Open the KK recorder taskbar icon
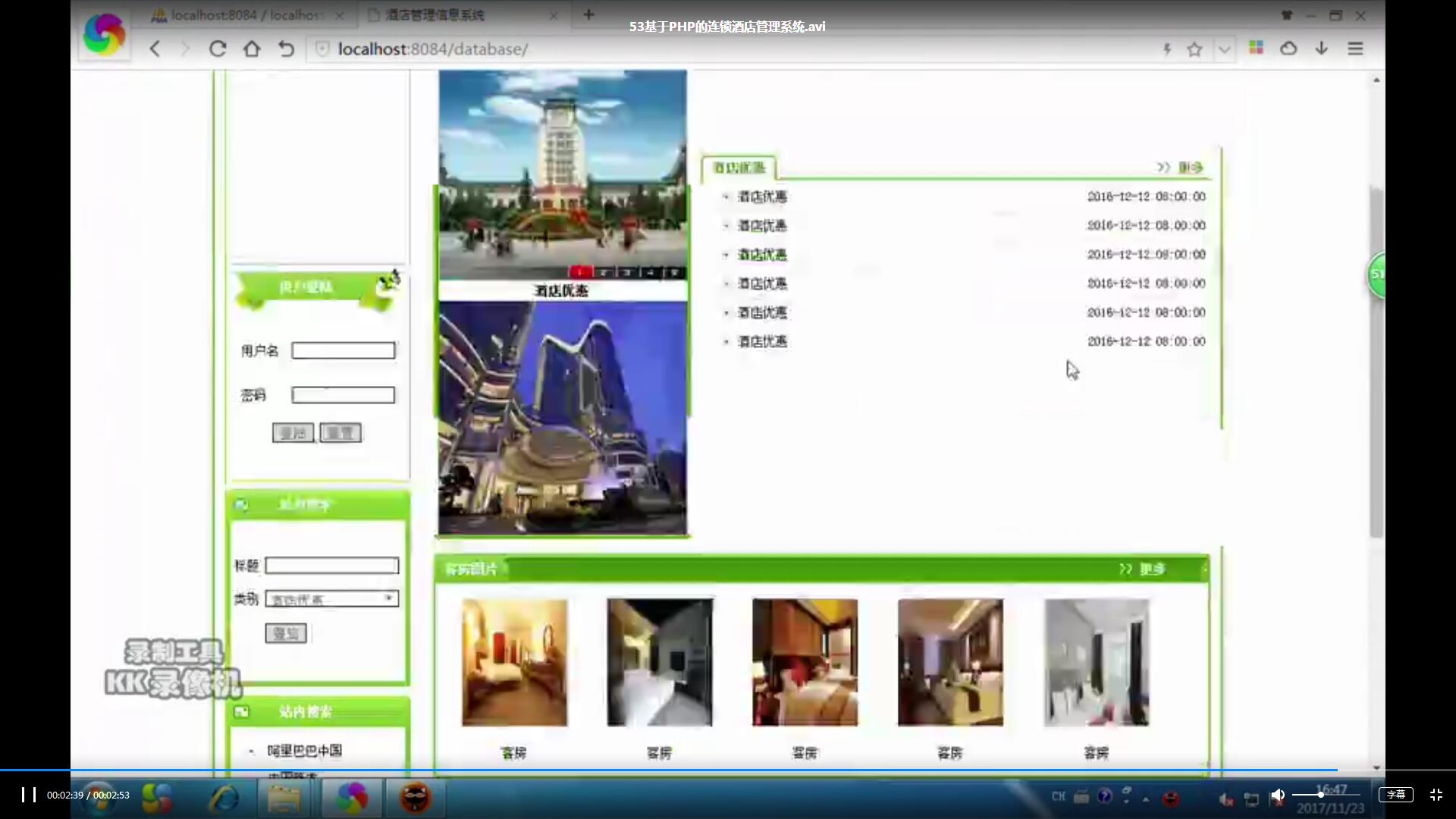 (x=416, y=798)
